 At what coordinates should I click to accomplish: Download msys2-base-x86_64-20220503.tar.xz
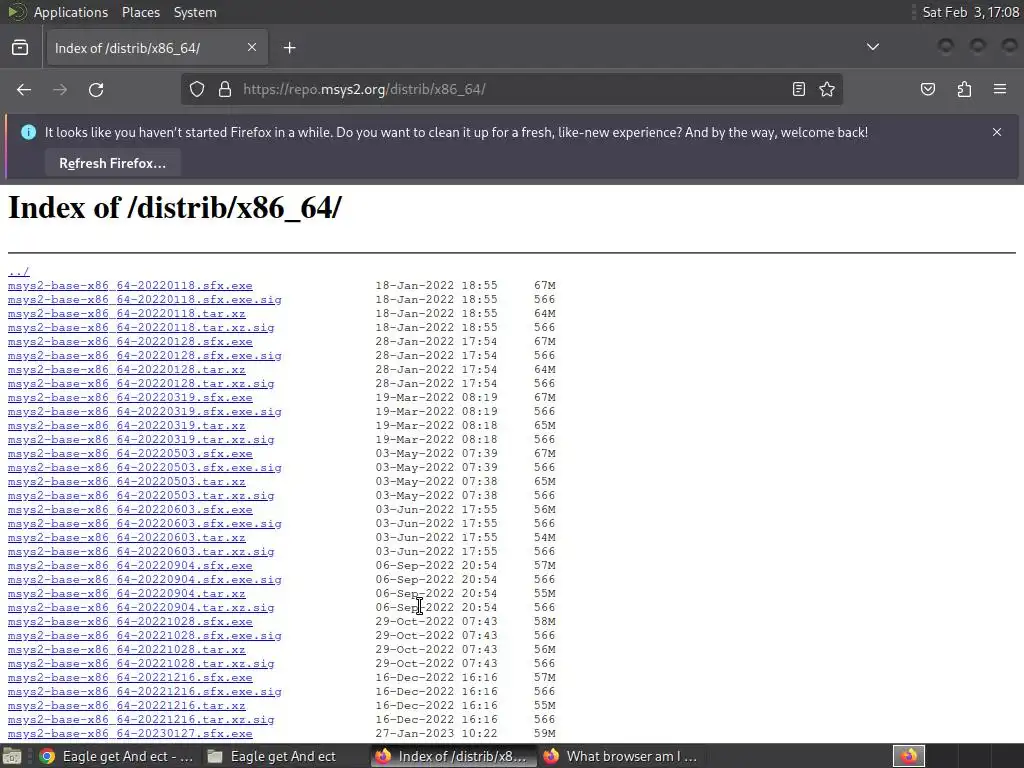127,482
